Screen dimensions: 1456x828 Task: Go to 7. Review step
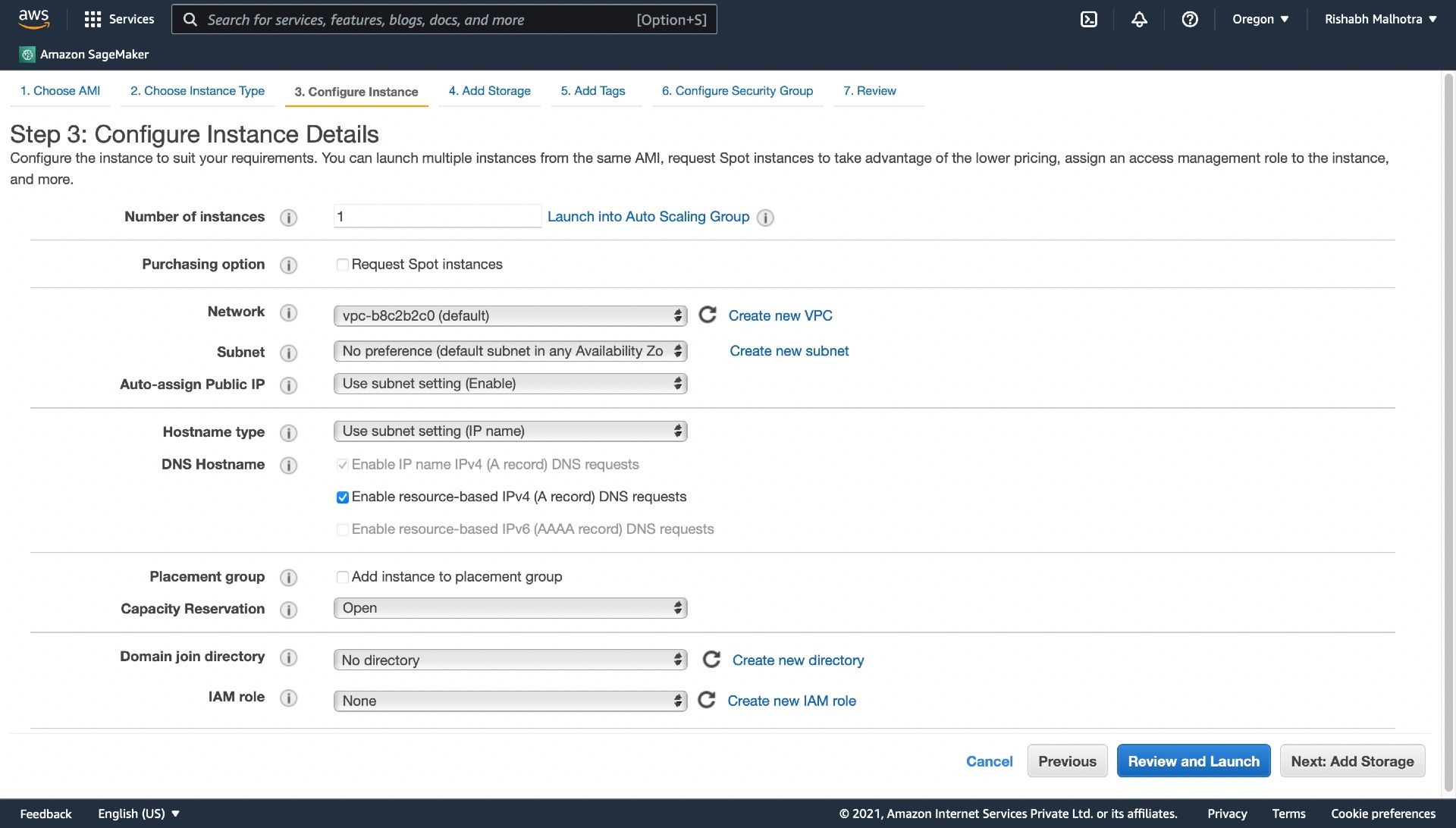coord(870,91)
